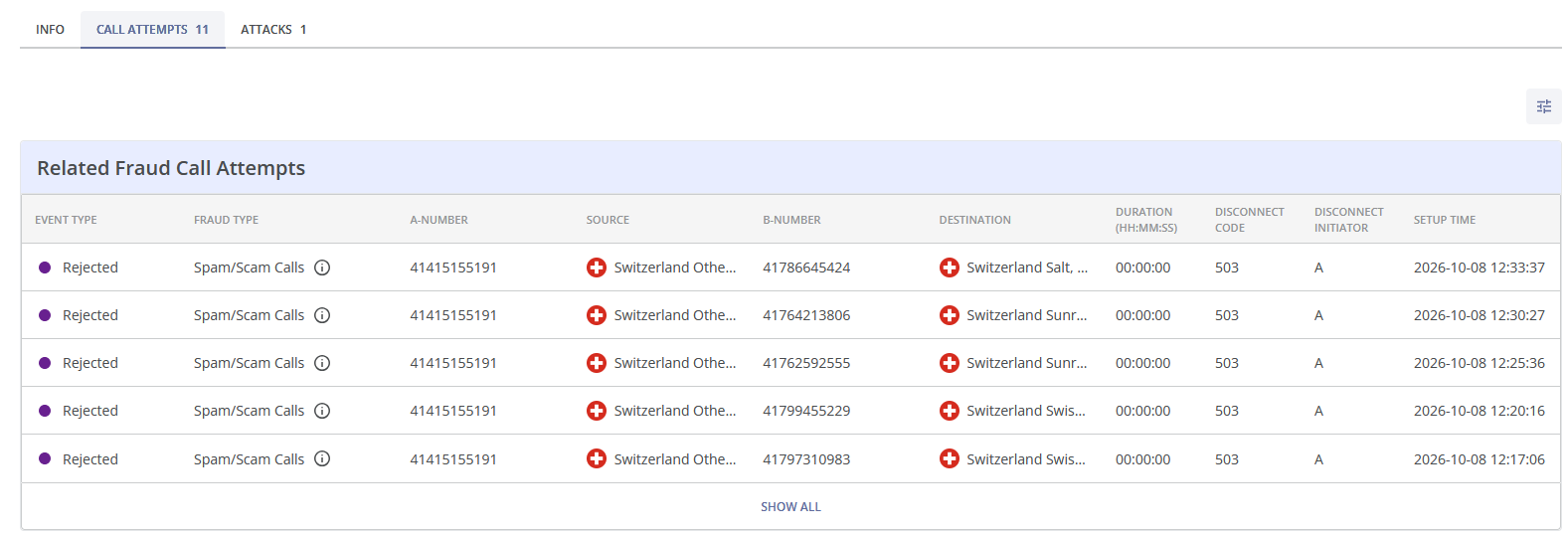Screen dimensions: 1568x537
Task: Click B-number 41786645424
Action: 806,268
